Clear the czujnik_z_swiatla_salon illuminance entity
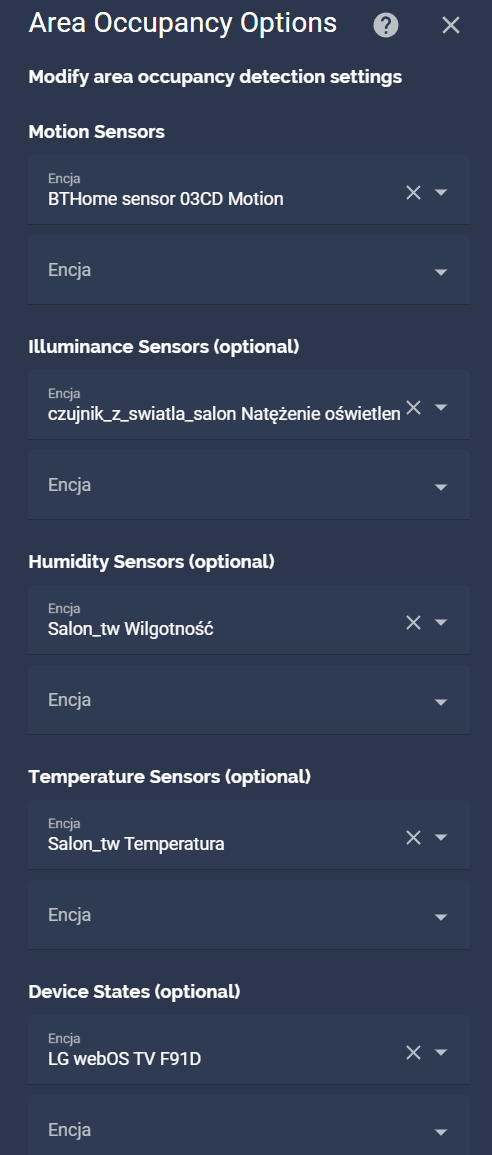Image resolution: width=492 pixels, height=1155 pixels. (x=413, y=407)
